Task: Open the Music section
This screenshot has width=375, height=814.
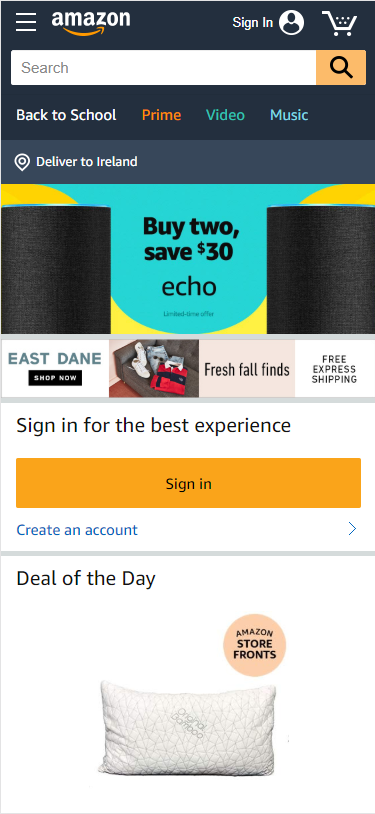Action: tap(289, 115)
